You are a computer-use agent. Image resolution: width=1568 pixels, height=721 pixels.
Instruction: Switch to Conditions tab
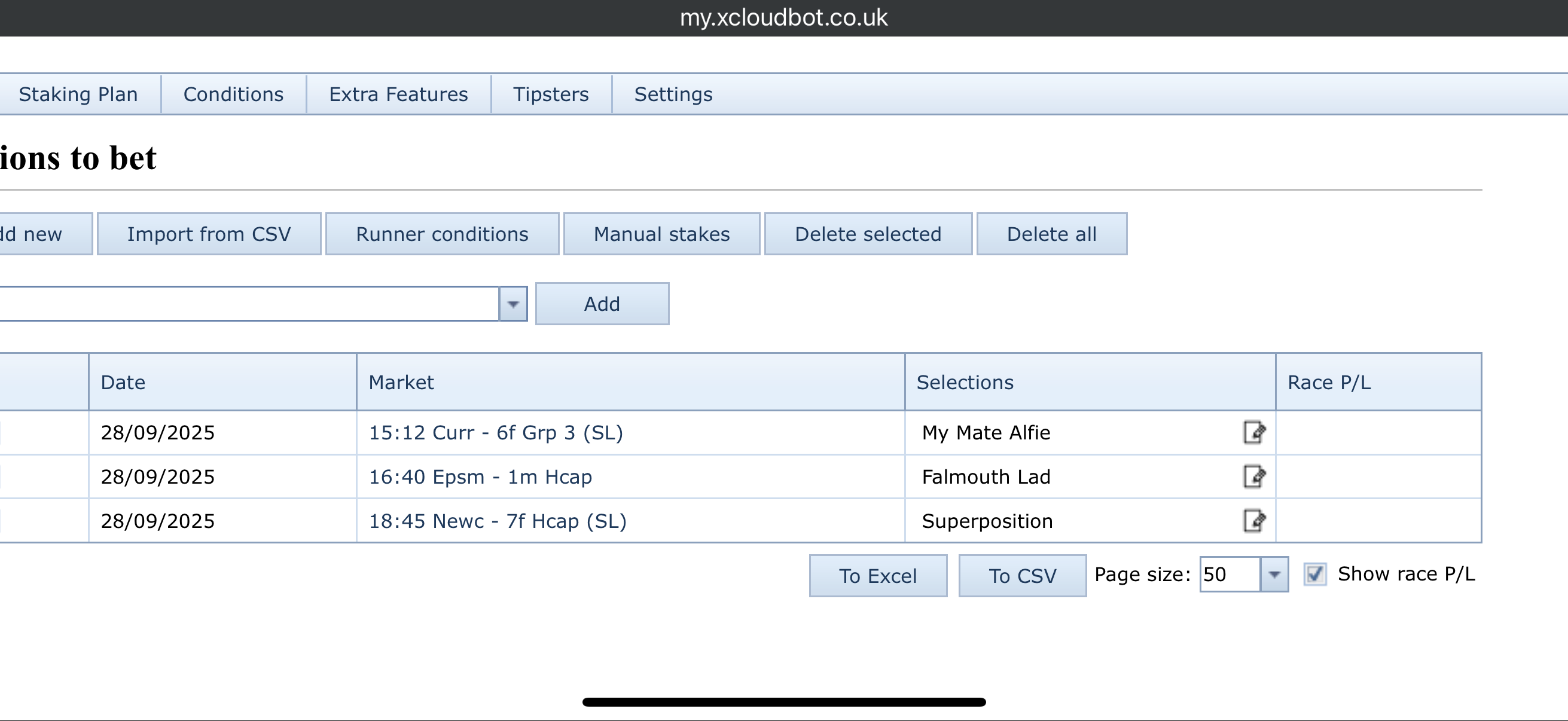point(233,94)
